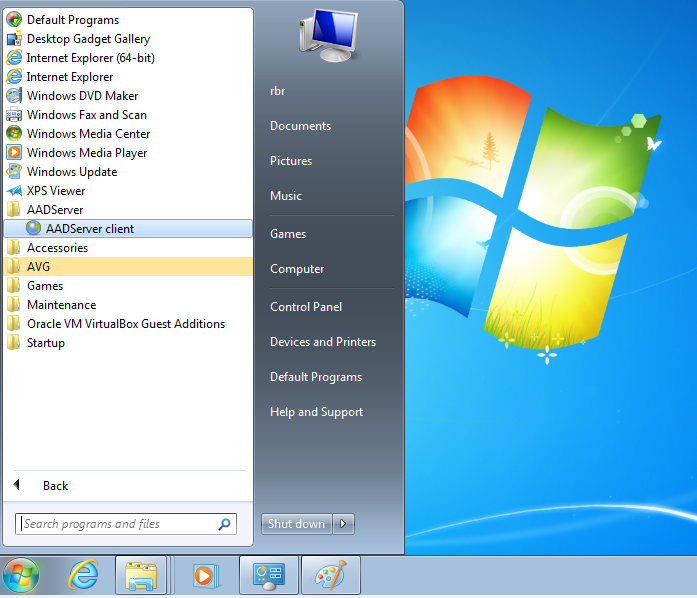Open Desktop Gadget Gallery

[x=88, y=39]
